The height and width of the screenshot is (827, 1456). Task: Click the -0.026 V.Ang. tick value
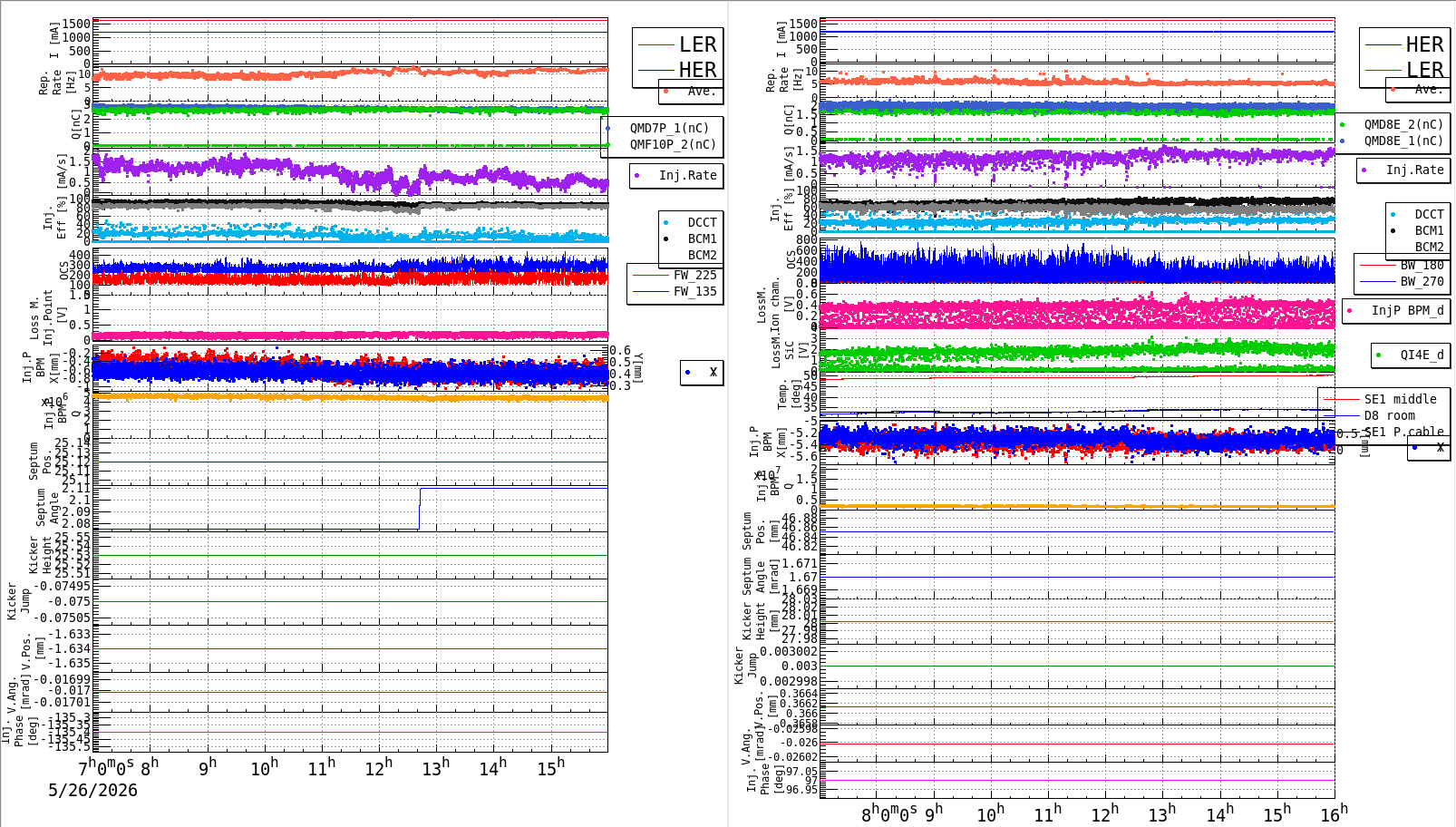point(800,742)
